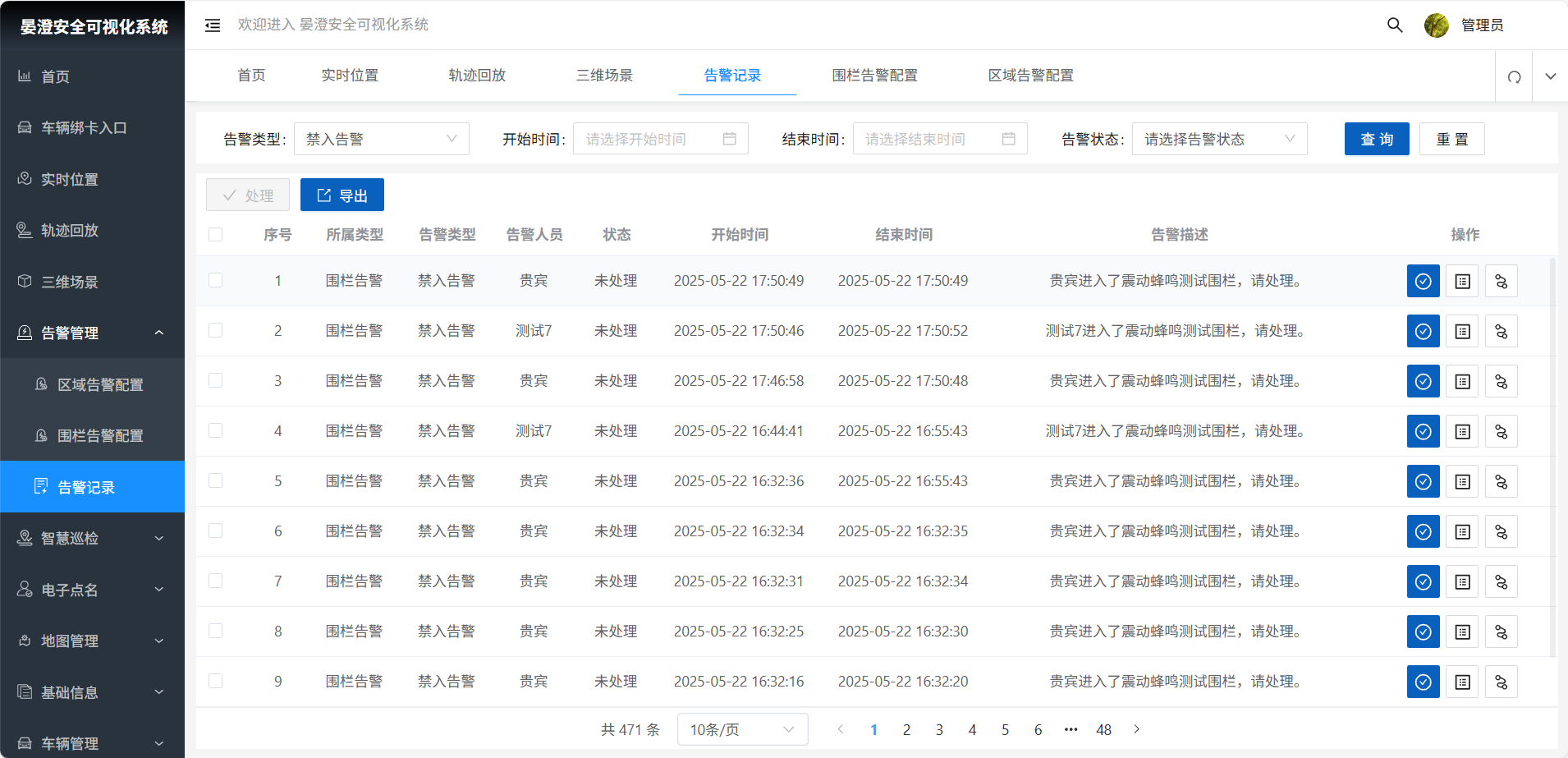Click the 查询 search button
Viewport: 1568px width, 758px height.
coord(1376,139)
